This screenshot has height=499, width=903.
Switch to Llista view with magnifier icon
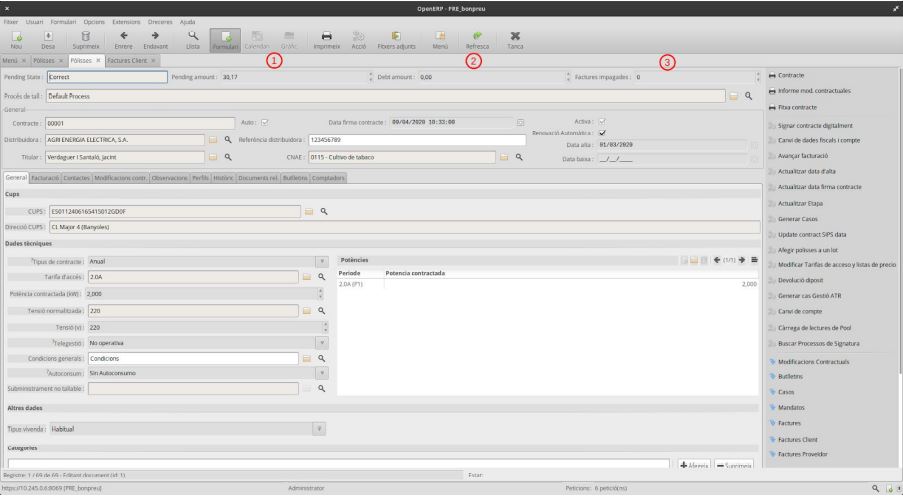(x=193, y=38)
